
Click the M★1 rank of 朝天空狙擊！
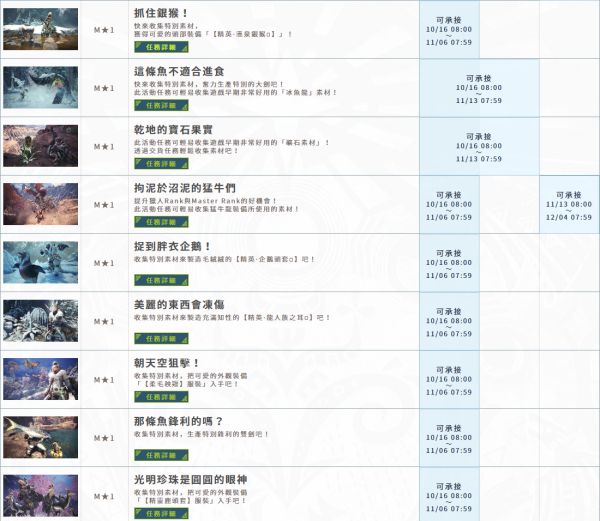click(x=104, y=380)
